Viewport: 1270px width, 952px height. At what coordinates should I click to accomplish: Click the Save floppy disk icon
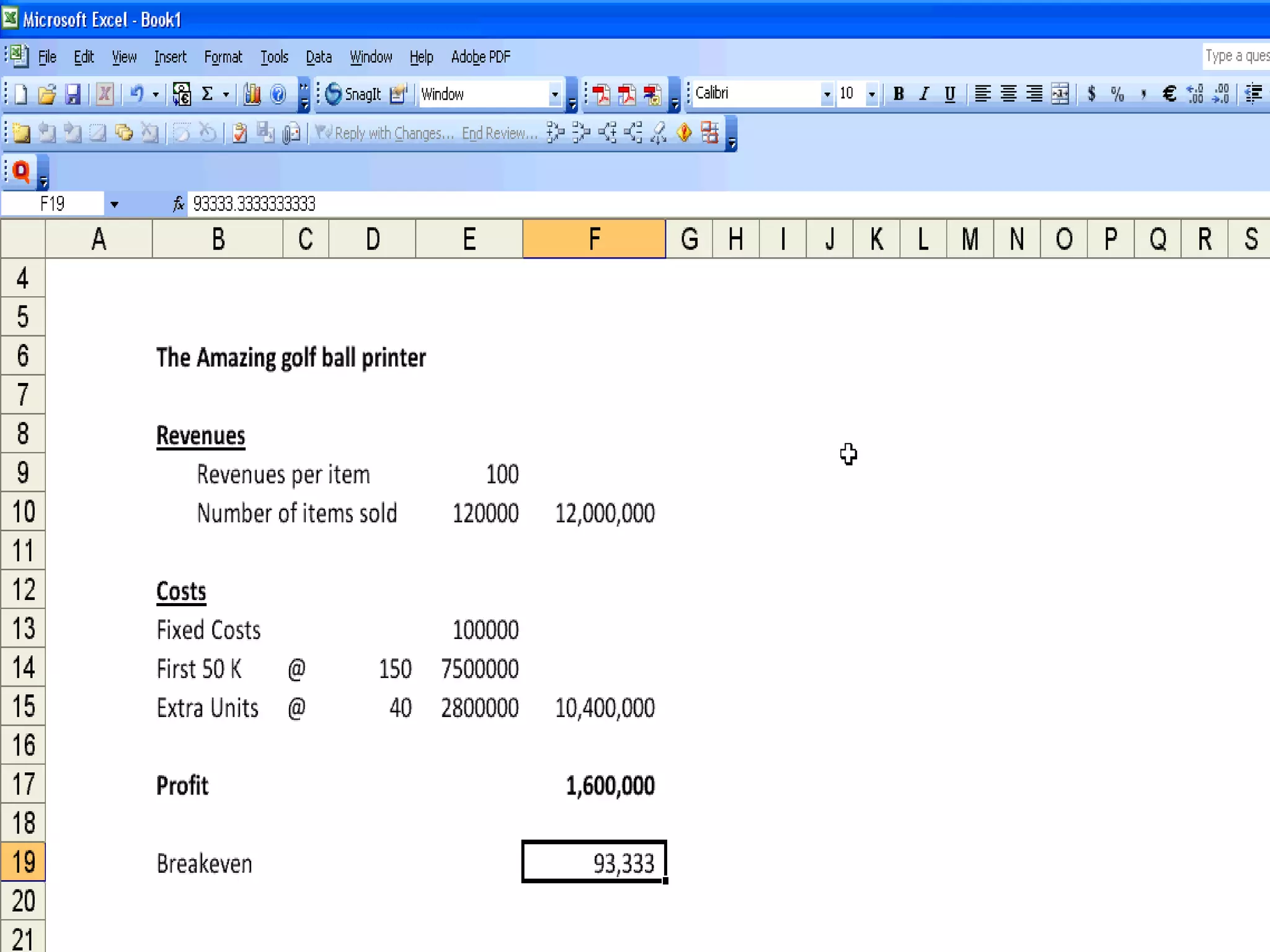click(73, 94)
